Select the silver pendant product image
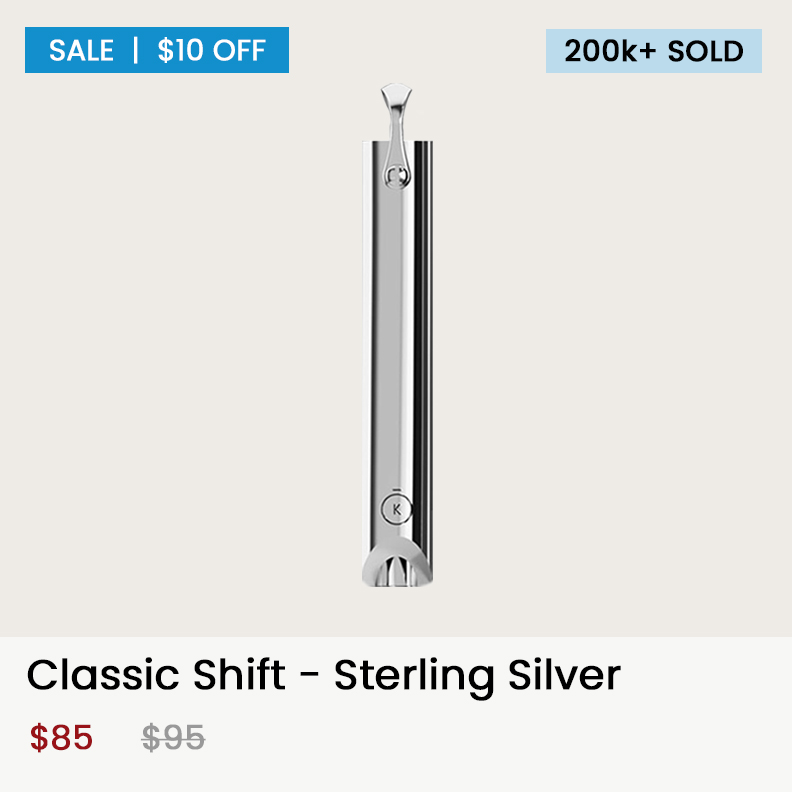The image size is (792, 792). click(x=398, y=335)
